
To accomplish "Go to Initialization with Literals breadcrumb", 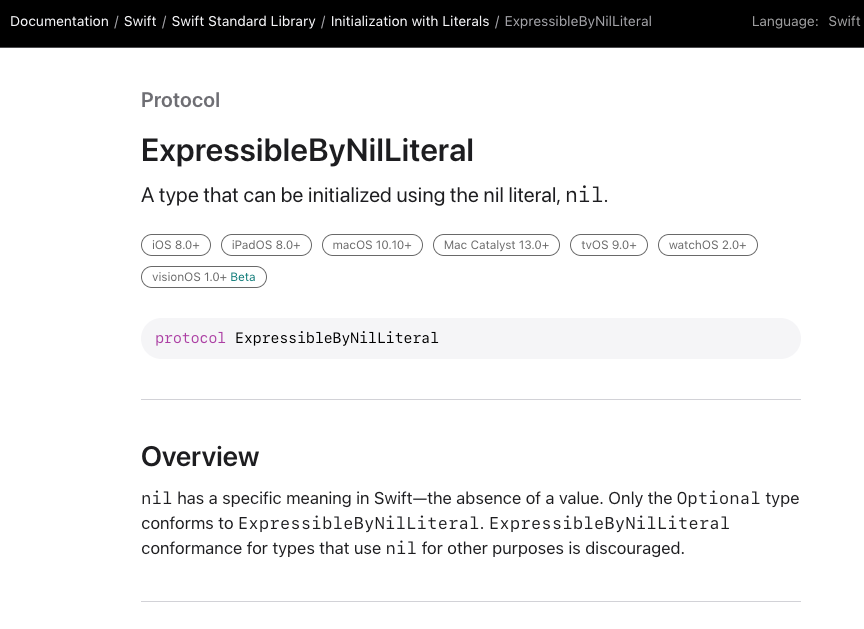I will click(x=409, y=21).
